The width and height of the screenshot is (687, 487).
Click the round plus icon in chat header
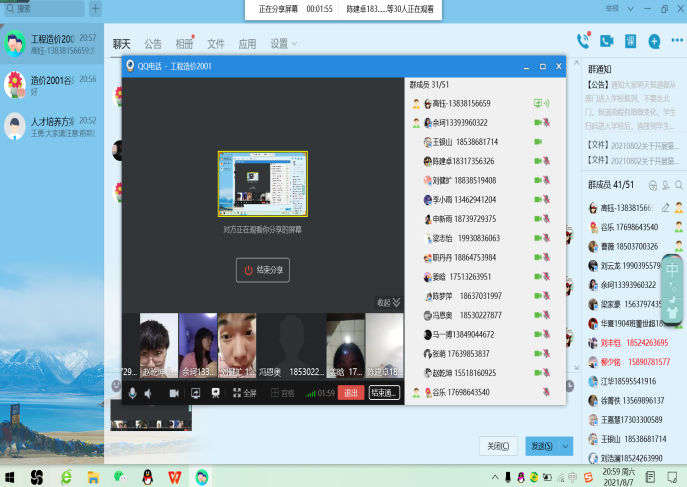pyautogui.click(x=654, y=41)
